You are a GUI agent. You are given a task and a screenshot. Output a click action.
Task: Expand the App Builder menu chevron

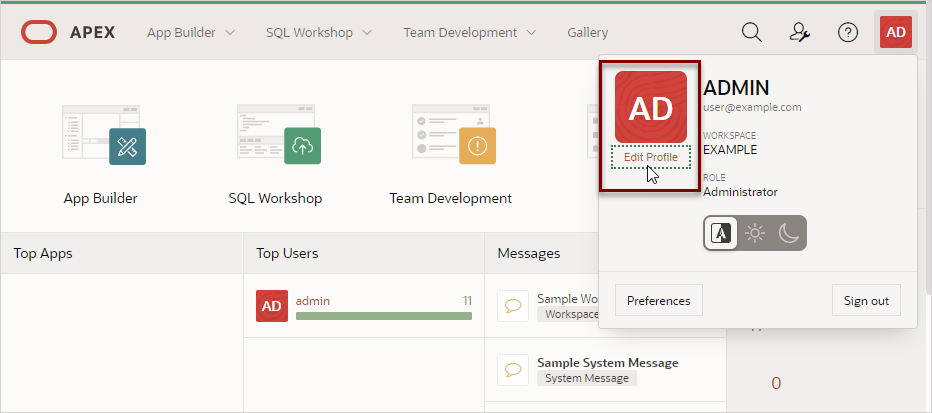tap(231, 33)
